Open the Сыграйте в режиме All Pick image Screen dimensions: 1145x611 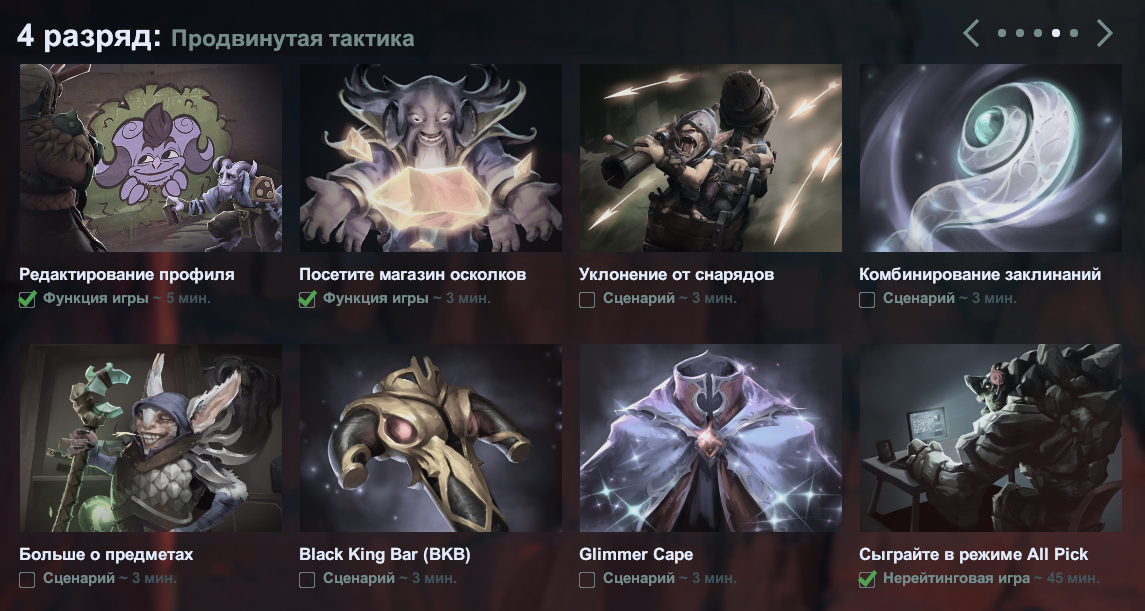tap(991, 438)
